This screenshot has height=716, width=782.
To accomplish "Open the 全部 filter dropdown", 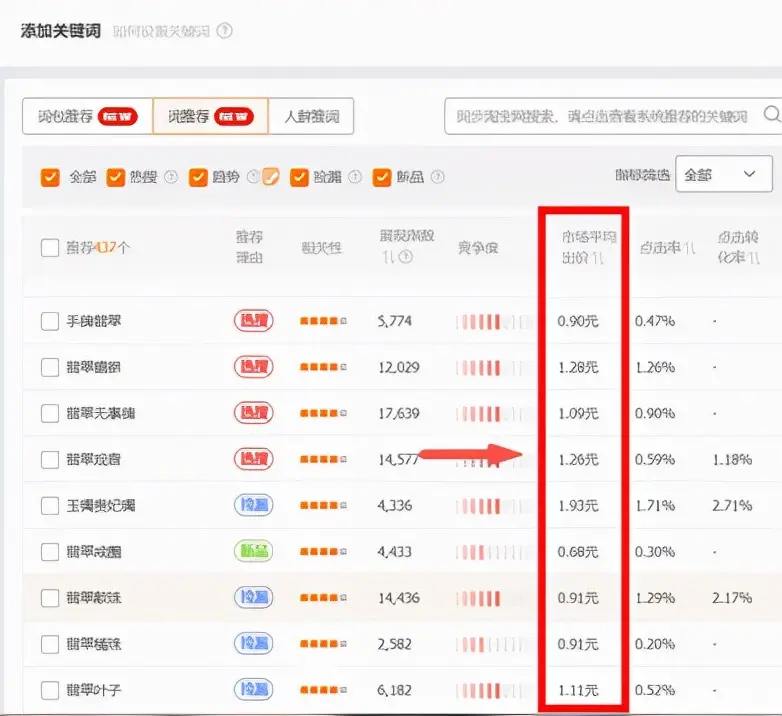I will pyautogui.click(x=723, y=174).
